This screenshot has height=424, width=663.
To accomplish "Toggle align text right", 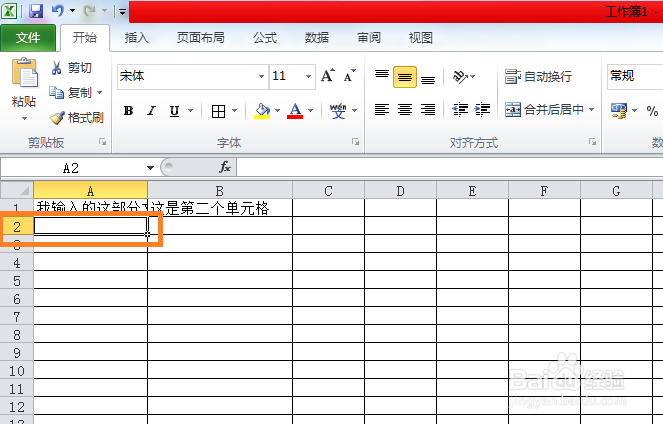I will [x=428, y=110].
